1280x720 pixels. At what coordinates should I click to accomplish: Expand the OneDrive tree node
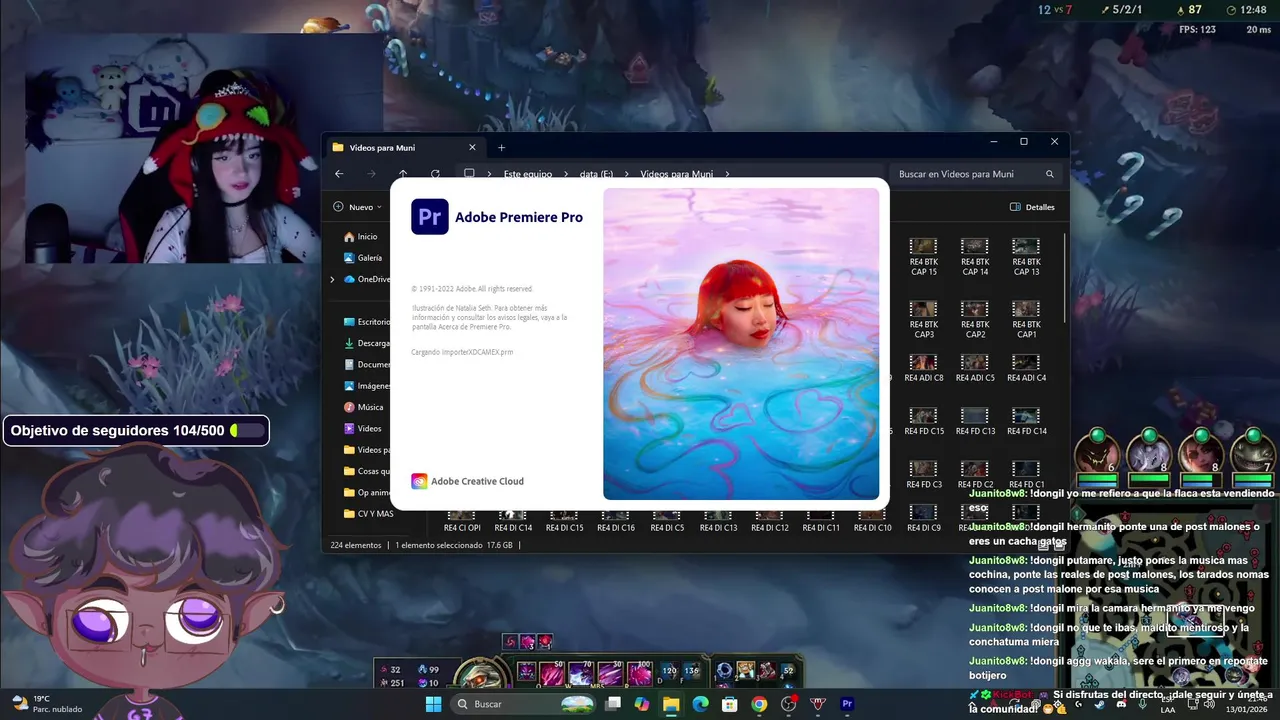point(332,279)
